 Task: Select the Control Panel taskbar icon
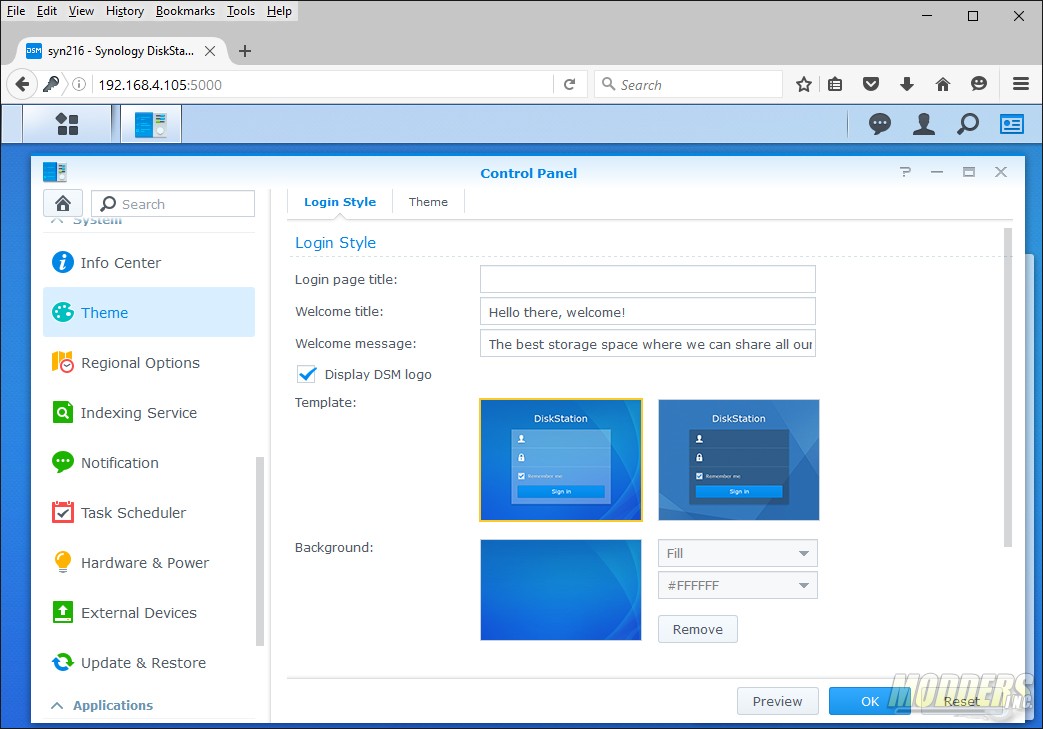[x=151, y=124]
